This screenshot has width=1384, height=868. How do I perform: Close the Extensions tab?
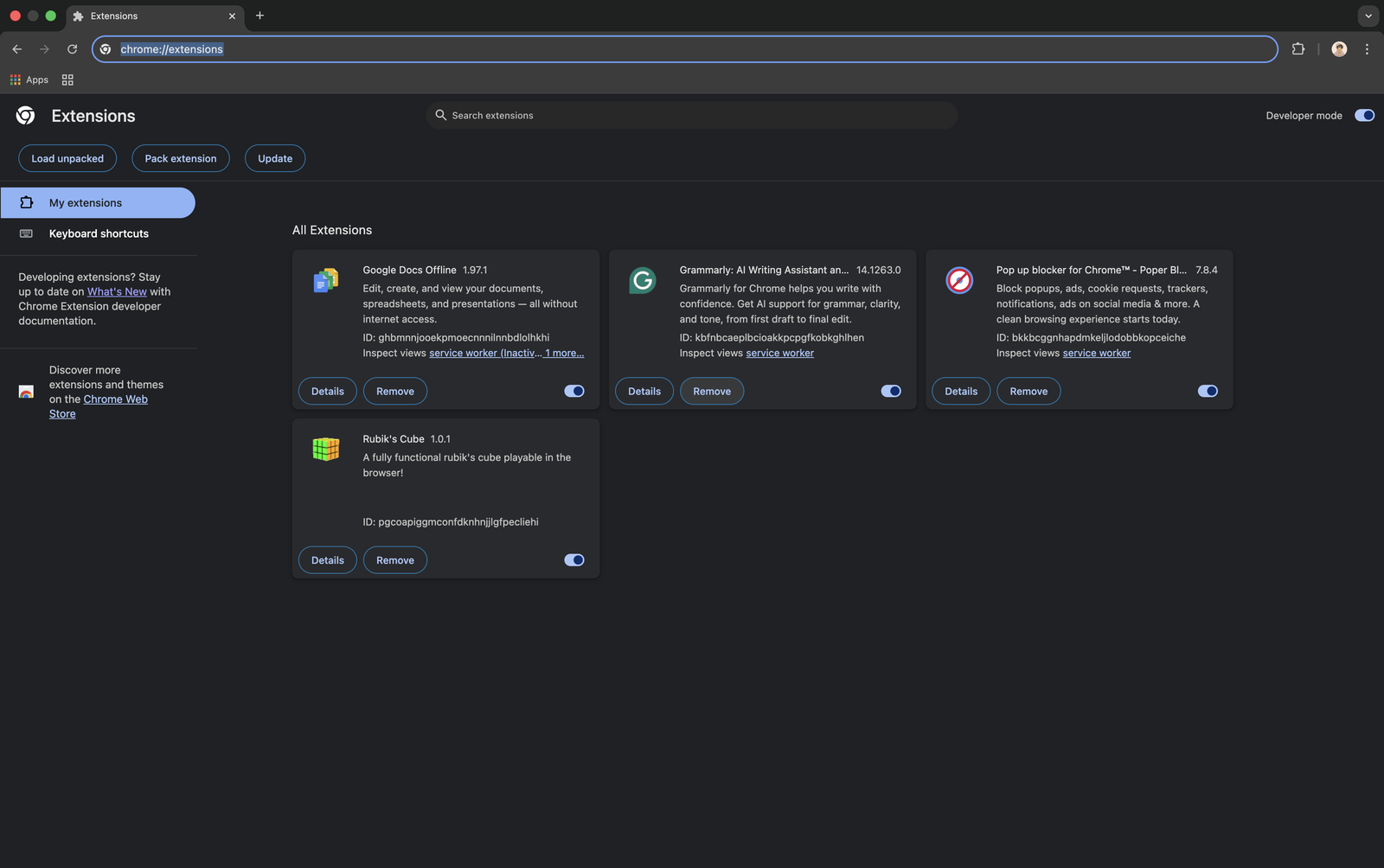click(x=232, y=16)
